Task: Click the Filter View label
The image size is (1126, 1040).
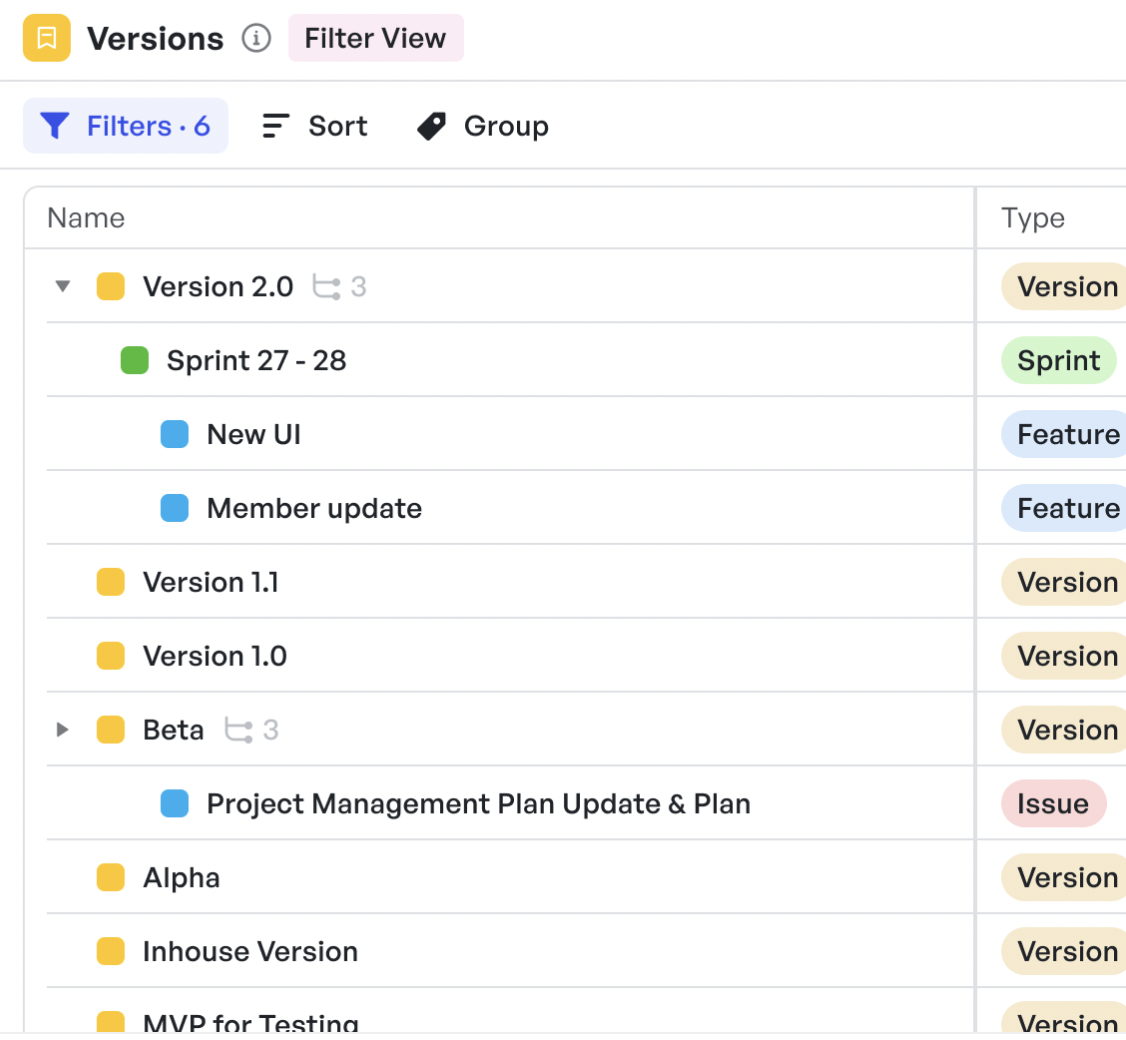Action: point(376,38)
